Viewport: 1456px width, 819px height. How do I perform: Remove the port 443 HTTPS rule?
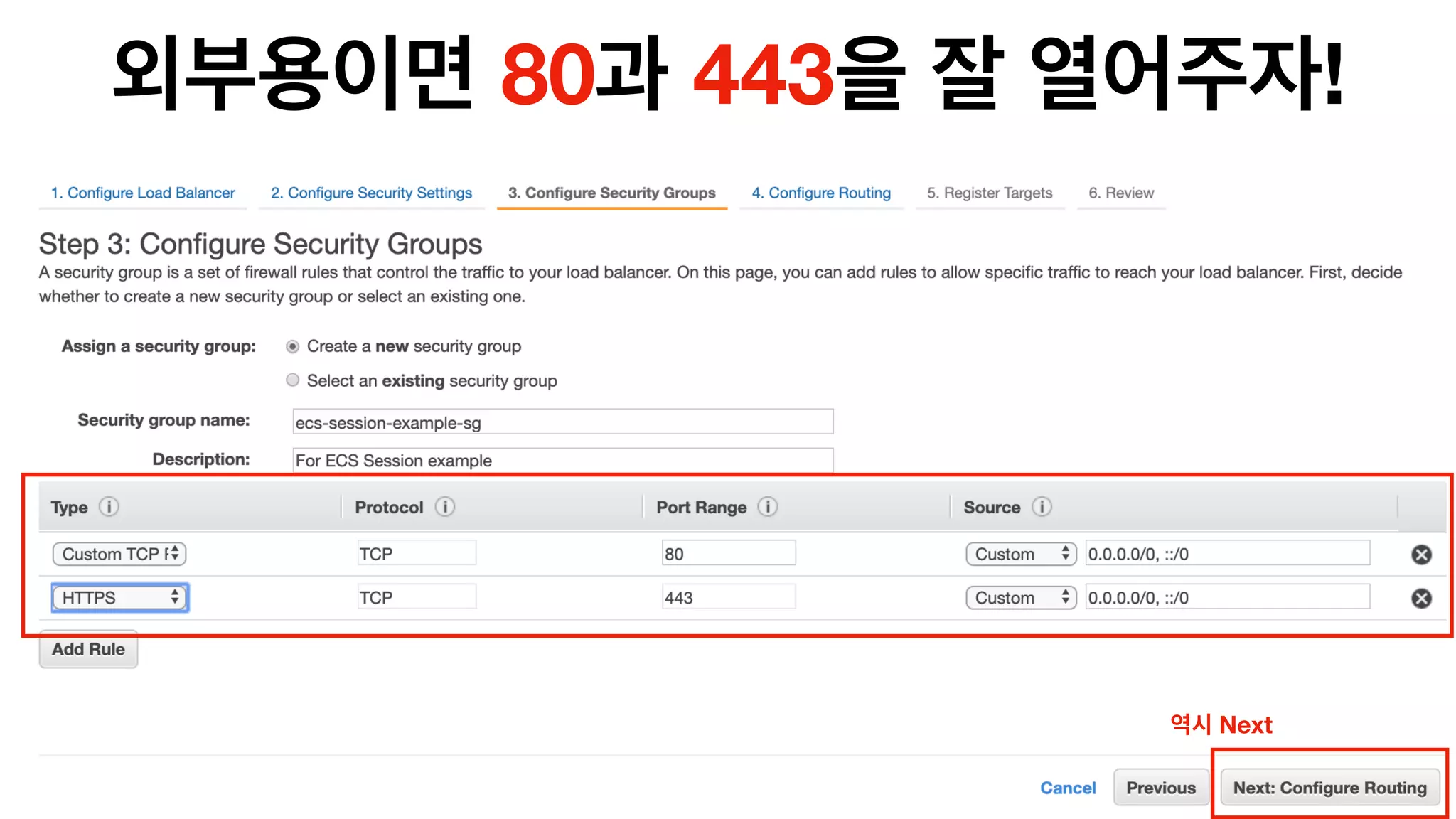1421,599
